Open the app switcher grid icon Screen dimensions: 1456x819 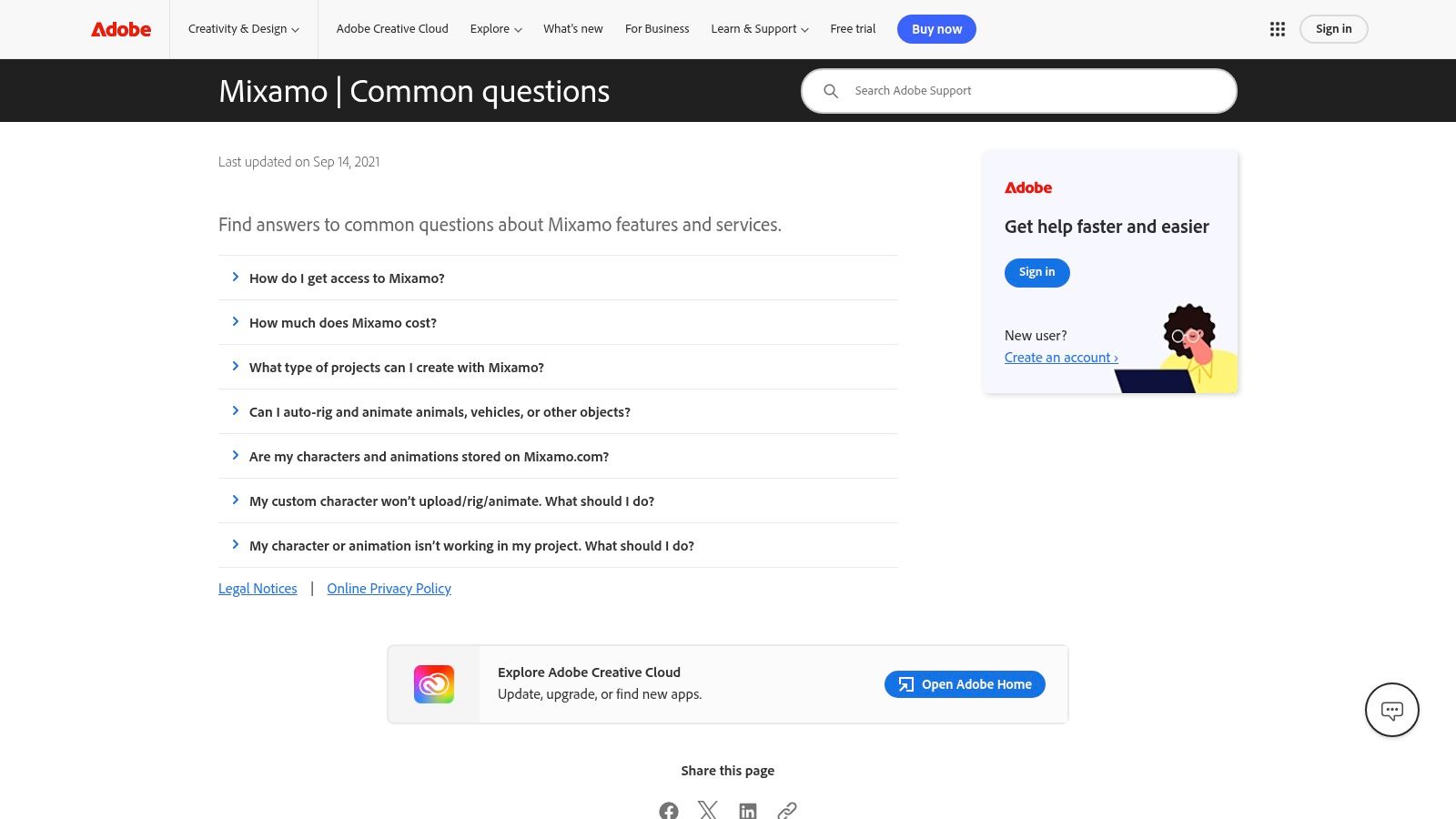point(1278,29)
